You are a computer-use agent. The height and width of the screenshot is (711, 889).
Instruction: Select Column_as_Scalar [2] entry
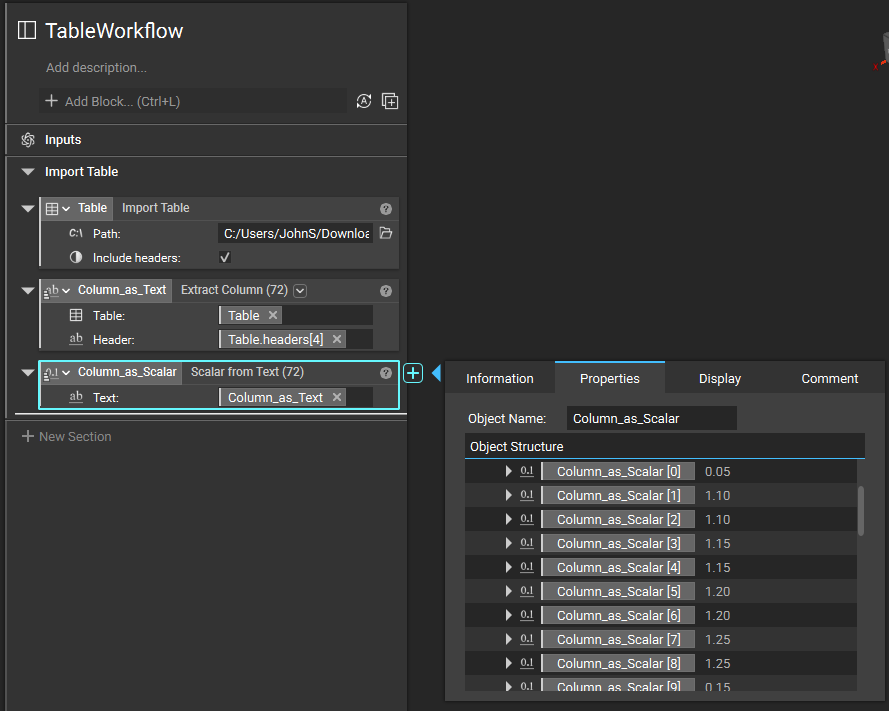(619, 519)
